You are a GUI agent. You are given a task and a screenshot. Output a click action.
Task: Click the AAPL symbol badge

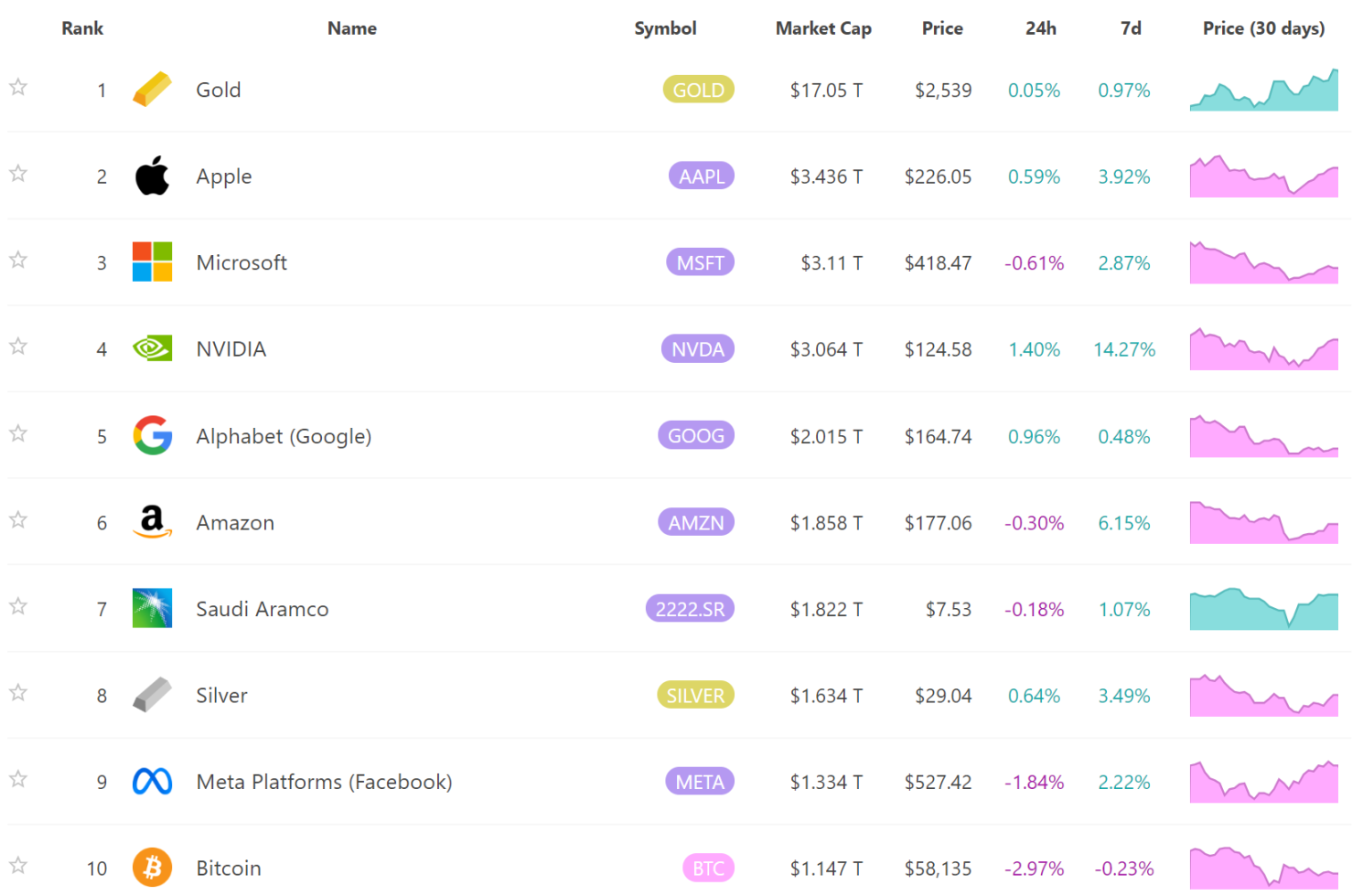(x=702, y=176)
